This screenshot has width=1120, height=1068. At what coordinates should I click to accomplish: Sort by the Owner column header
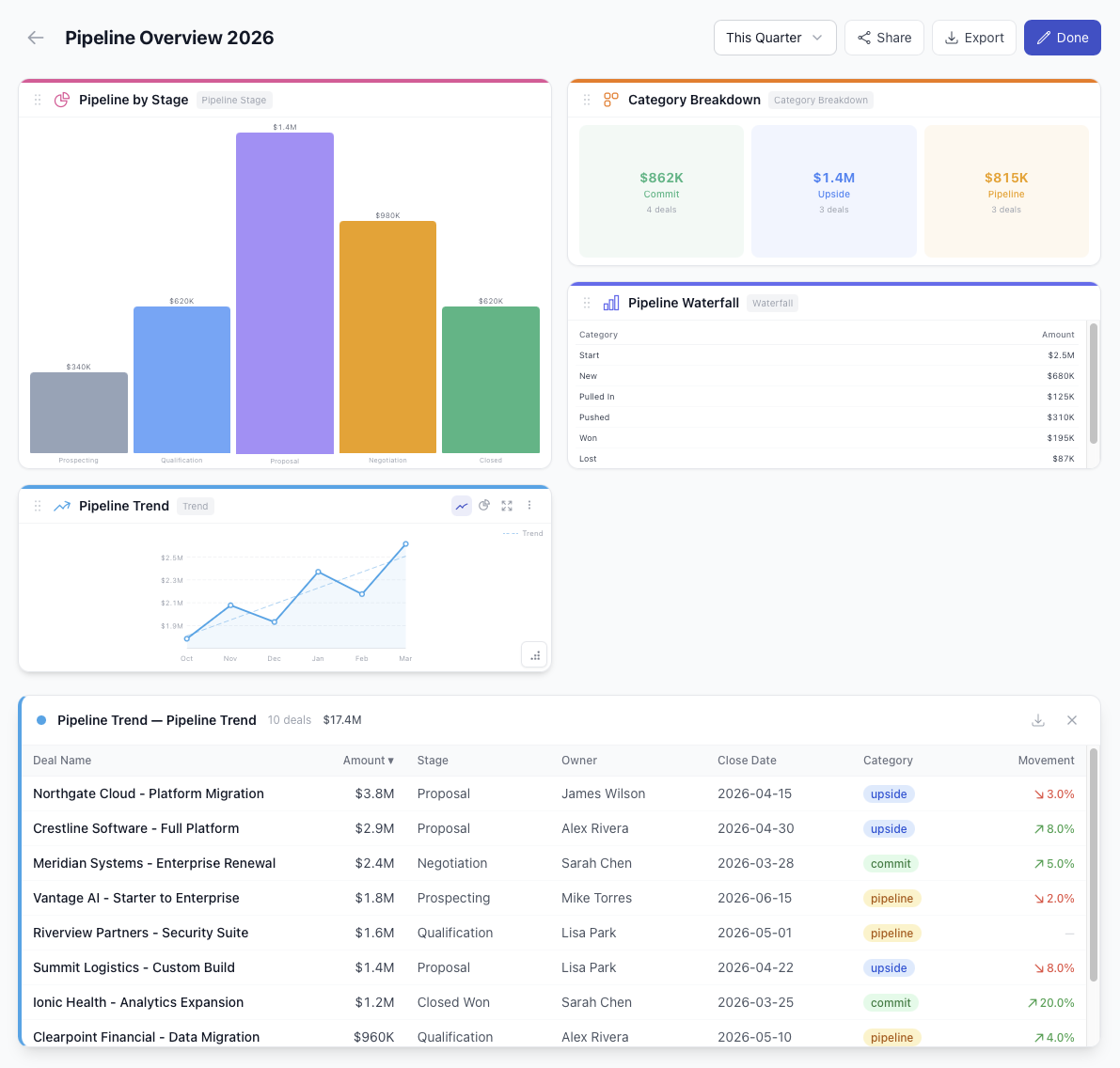pos(579,761)
